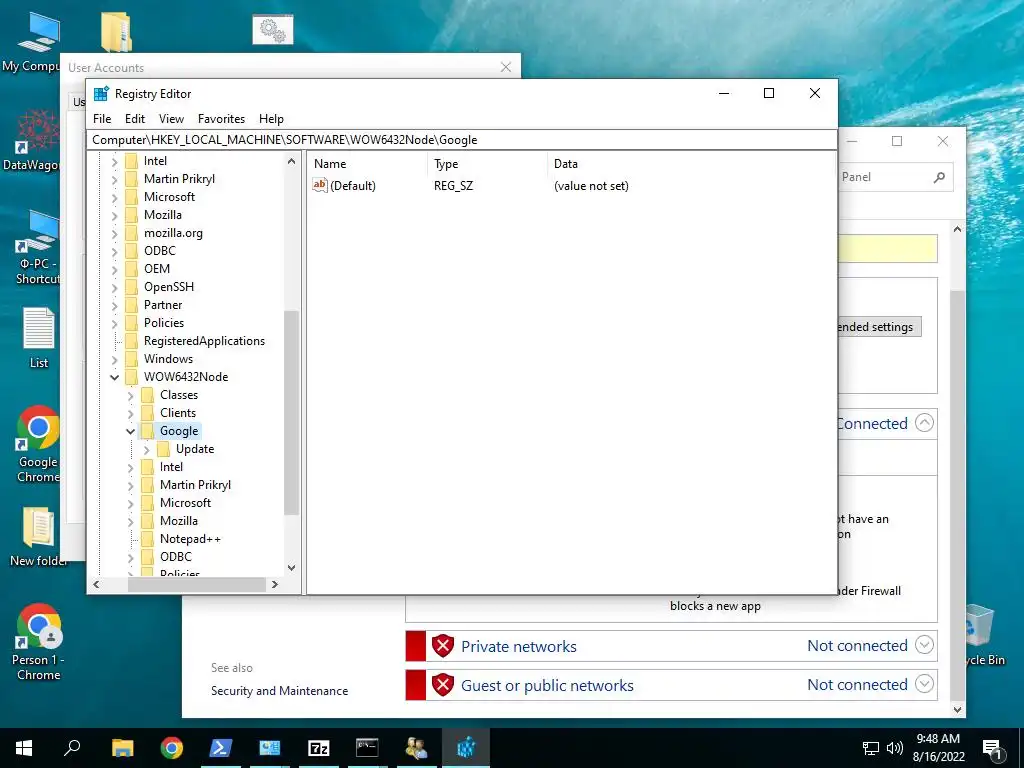The width and height of the screenshot is (1024, 768).
Task: Expand the Classes key chevron
Action: pyautogui.click(x=131, y=395)
